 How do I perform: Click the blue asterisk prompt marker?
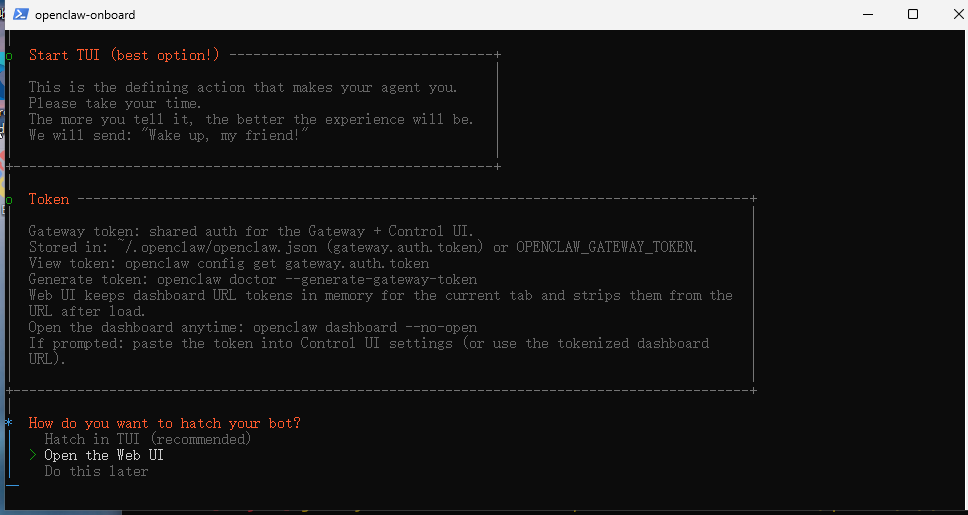(x=8, y=423)
